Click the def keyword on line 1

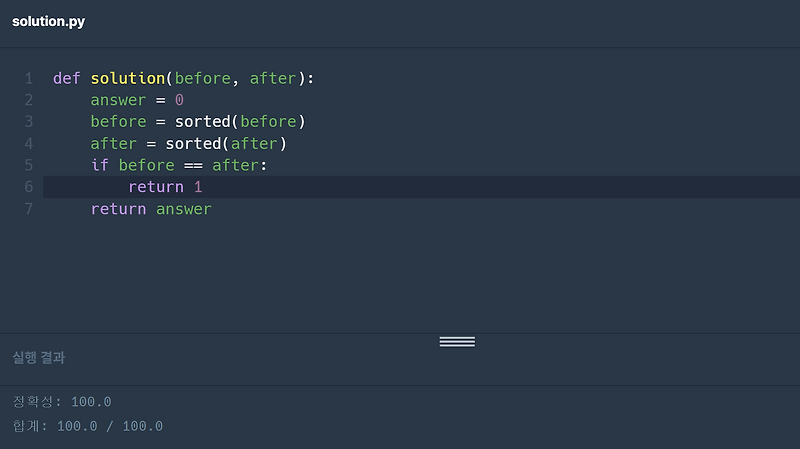[66, 78]
